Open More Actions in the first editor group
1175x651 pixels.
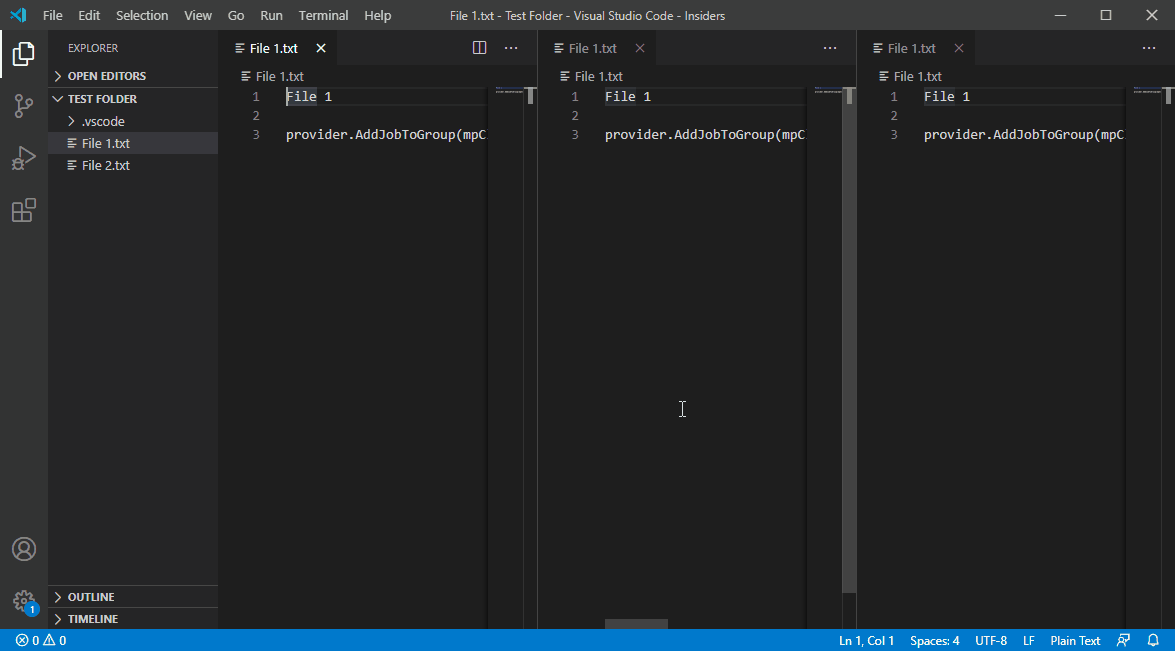click(x=511, y=47)
